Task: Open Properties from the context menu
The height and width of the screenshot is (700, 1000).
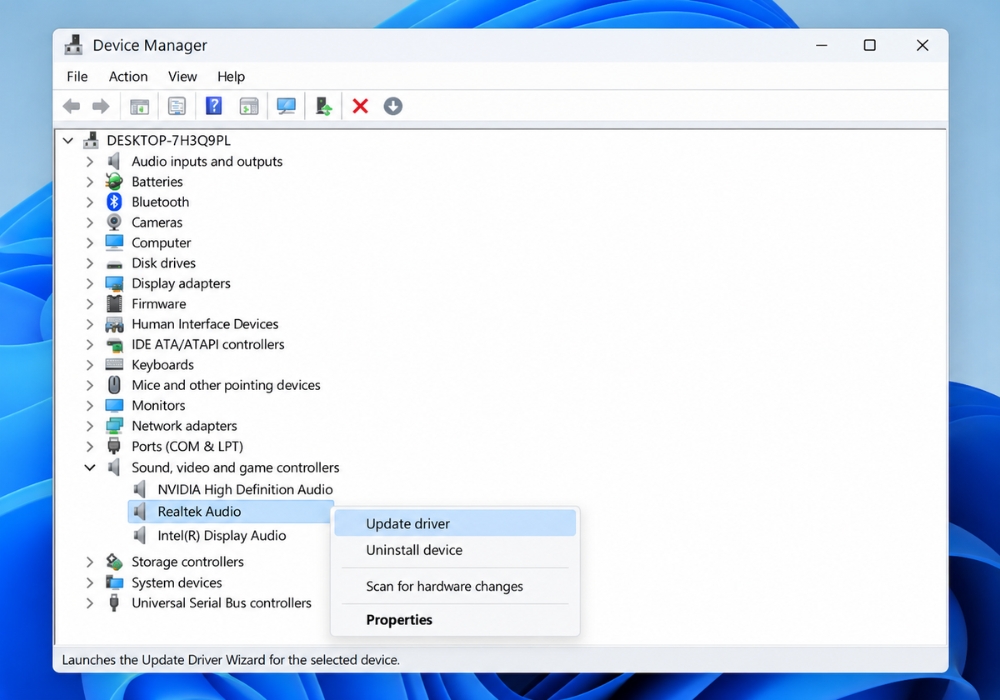Action: tap(455, 620)
